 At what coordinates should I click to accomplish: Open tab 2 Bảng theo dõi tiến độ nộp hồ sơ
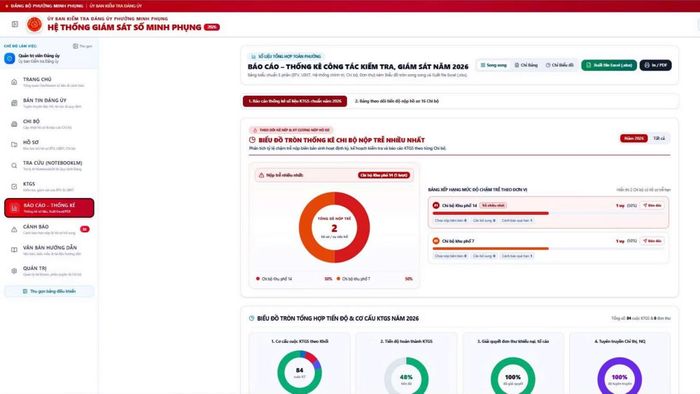click(396, 101)
